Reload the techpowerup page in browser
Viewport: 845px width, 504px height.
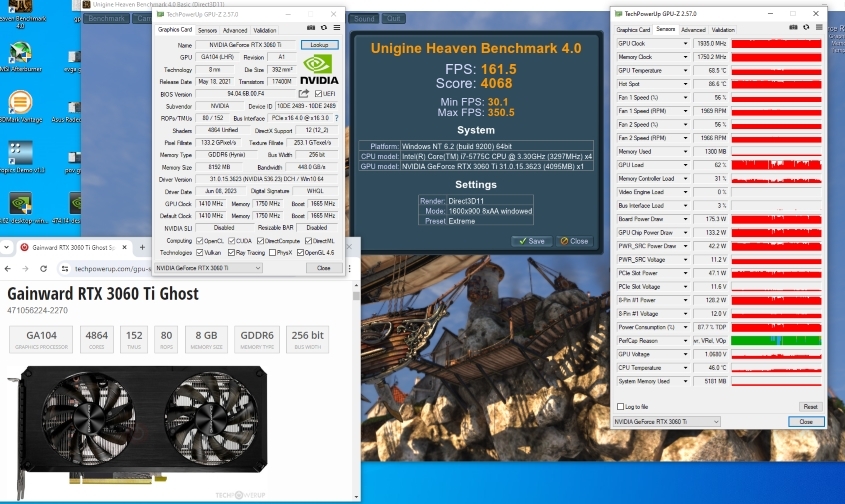pyautogui.click(x=44, y=268)
